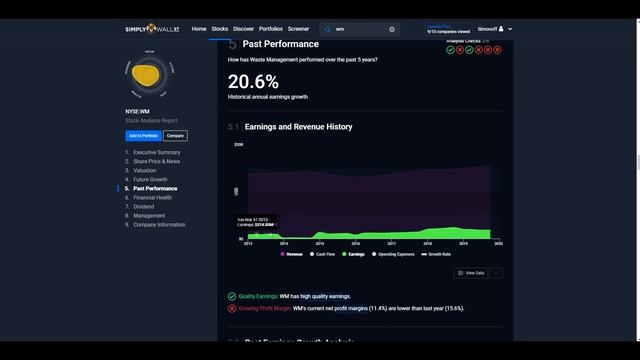Click the 'high quality earnings' link

pyautogui.click(x=325, y=296)
